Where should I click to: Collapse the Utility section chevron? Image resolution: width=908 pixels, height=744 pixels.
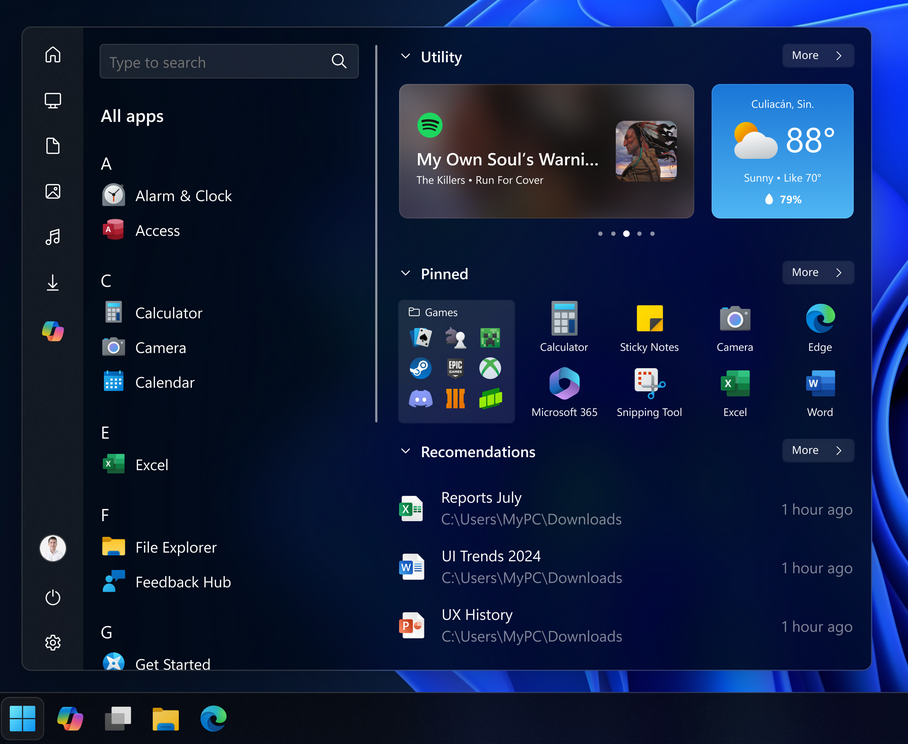406,56
